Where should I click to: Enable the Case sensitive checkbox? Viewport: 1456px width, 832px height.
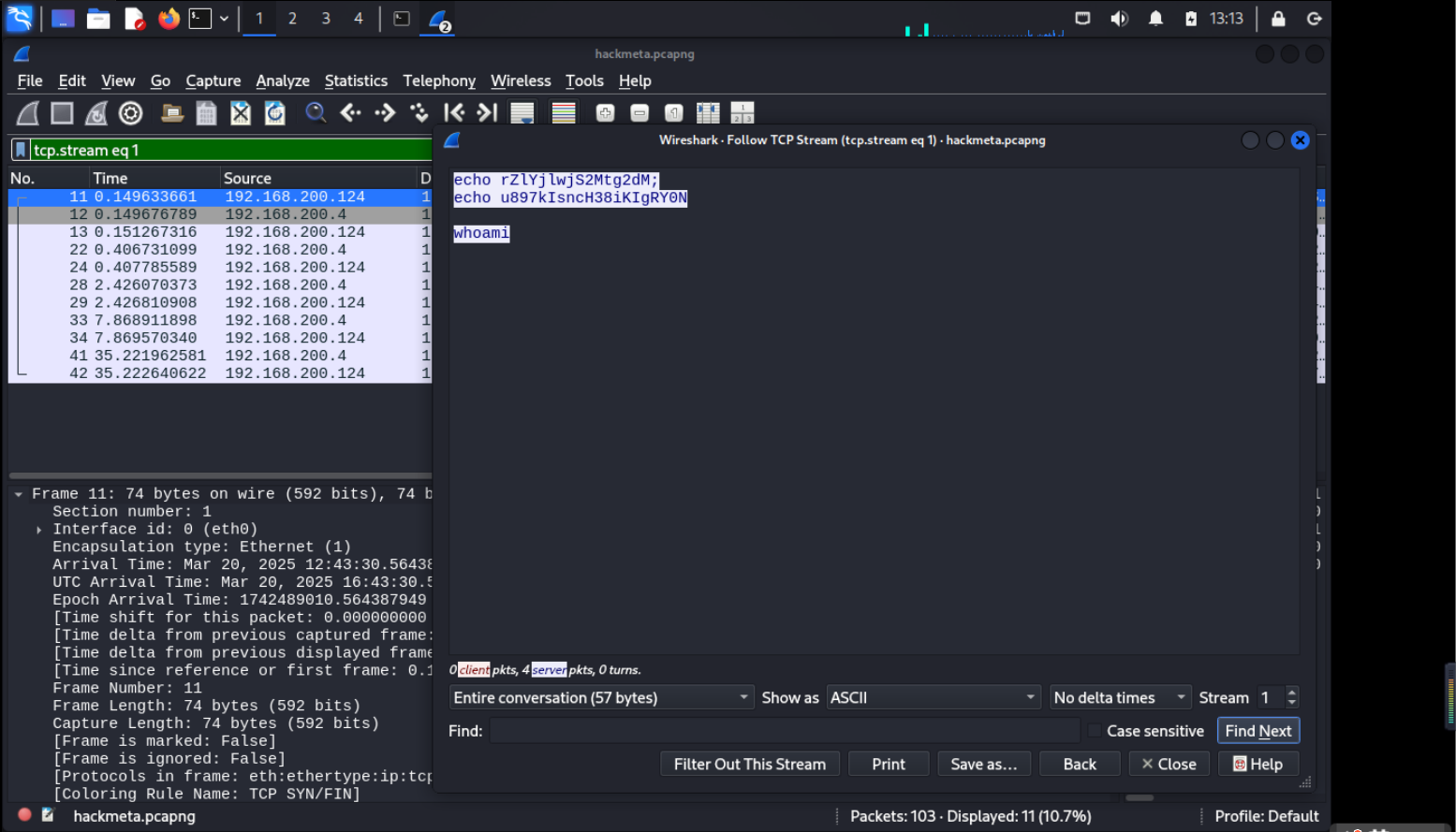click(x=1095, y=731)
